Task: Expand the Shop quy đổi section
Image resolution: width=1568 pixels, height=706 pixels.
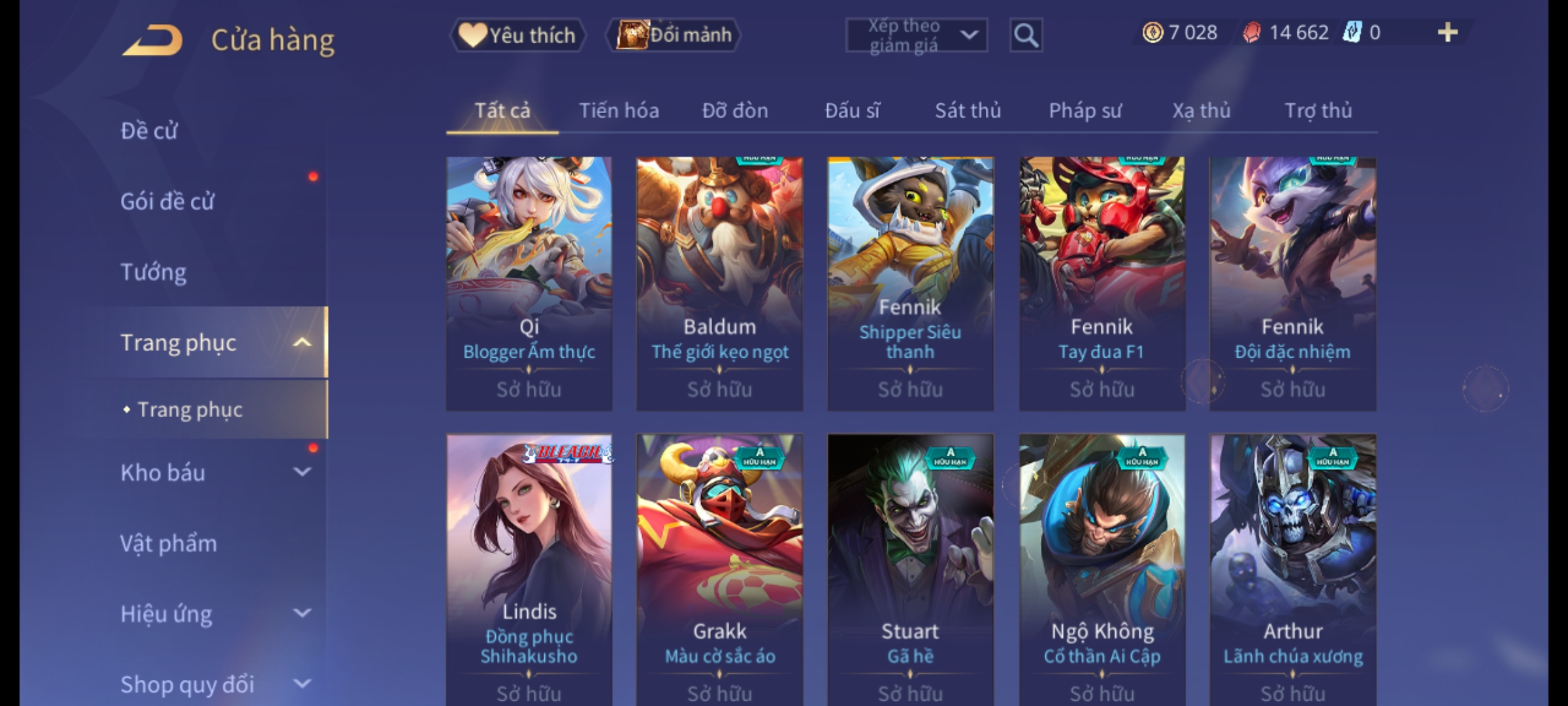Action: coord(302,684)
